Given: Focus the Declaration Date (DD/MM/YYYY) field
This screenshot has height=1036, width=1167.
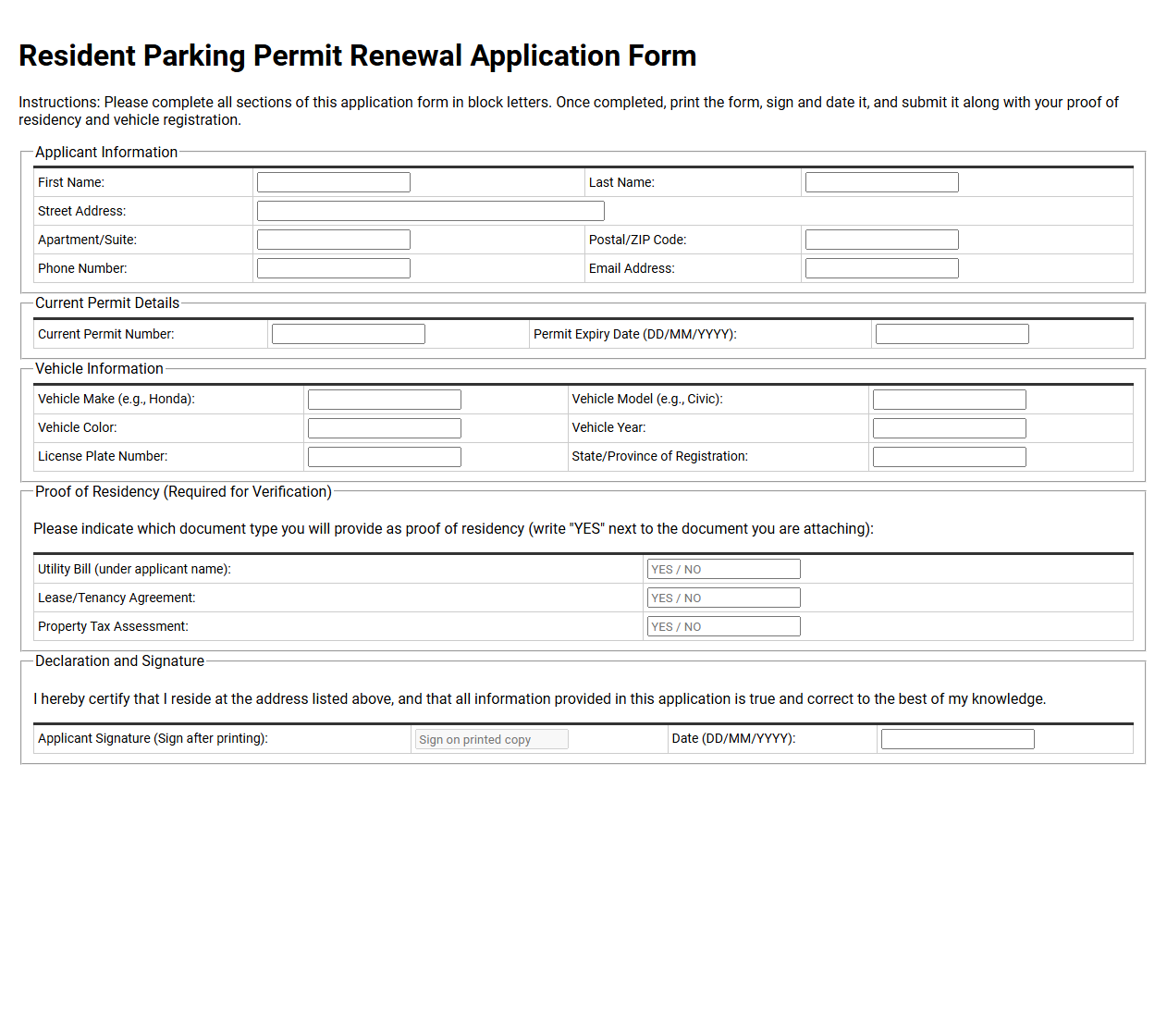Looking at the screenshot, I should tap(958, 739).
